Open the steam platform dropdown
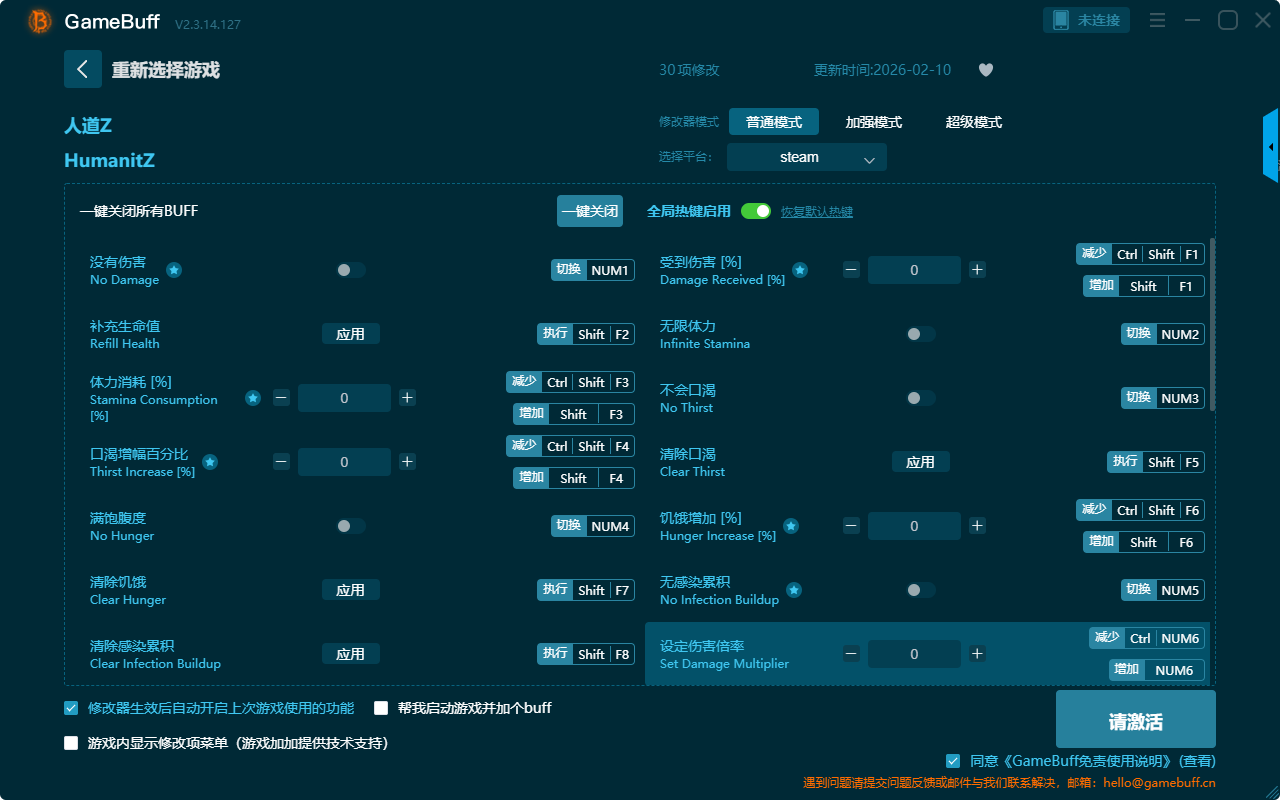The height and width of the screenshot is (800, 1280). coord(806,157)
